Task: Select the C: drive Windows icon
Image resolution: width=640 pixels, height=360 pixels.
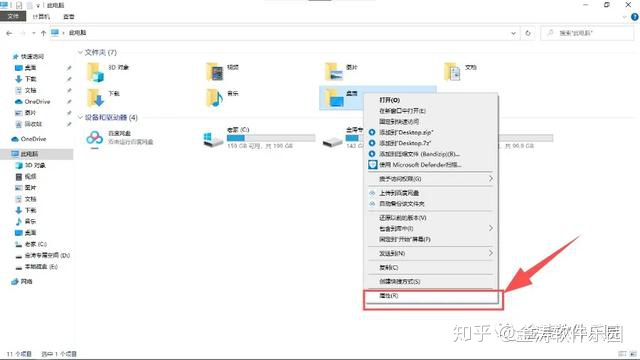Action: pyautogui.click(x=213, y=139)
